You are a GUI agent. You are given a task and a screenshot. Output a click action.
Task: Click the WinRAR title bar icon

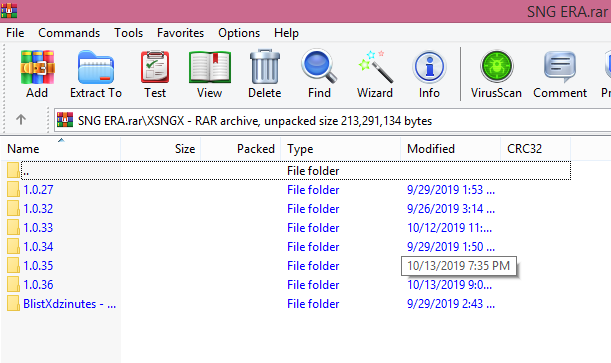click(x=9, y=11)
